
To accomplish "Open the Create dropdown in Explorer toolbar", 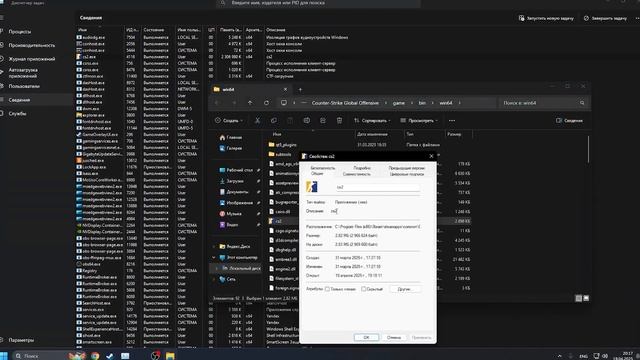I will [x=229, y=120].
